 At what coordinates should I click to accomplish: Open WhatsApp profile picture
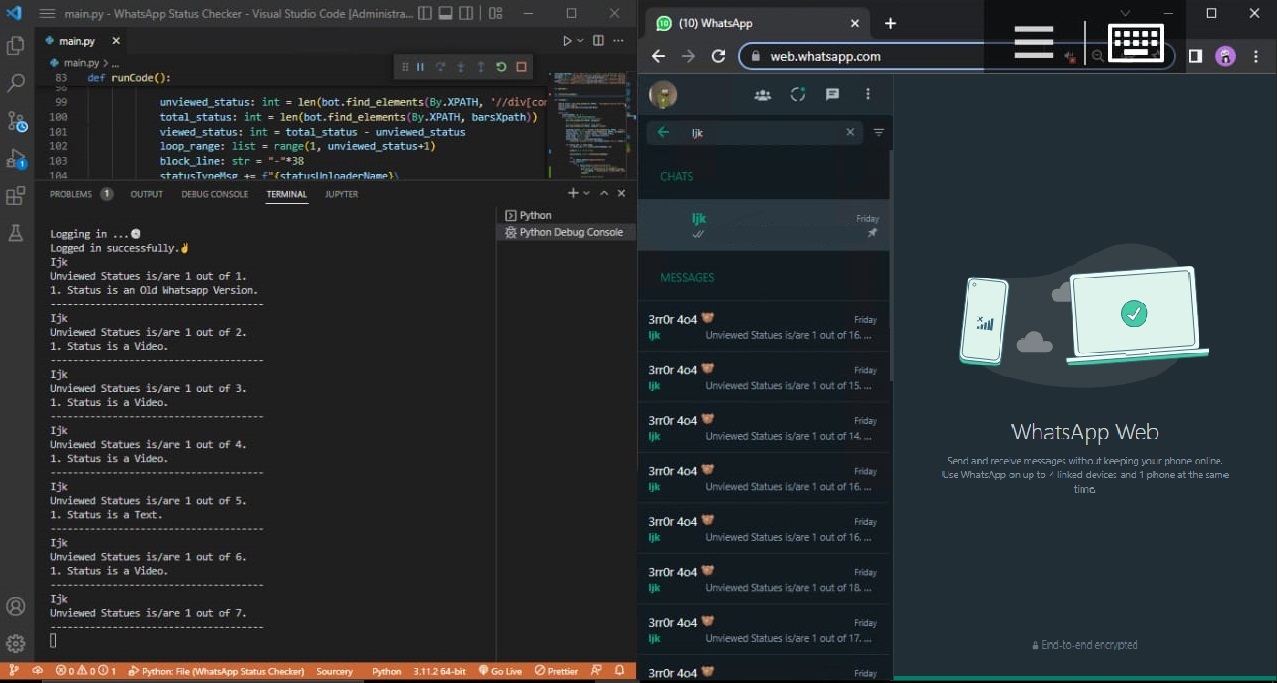coord(663,94)
